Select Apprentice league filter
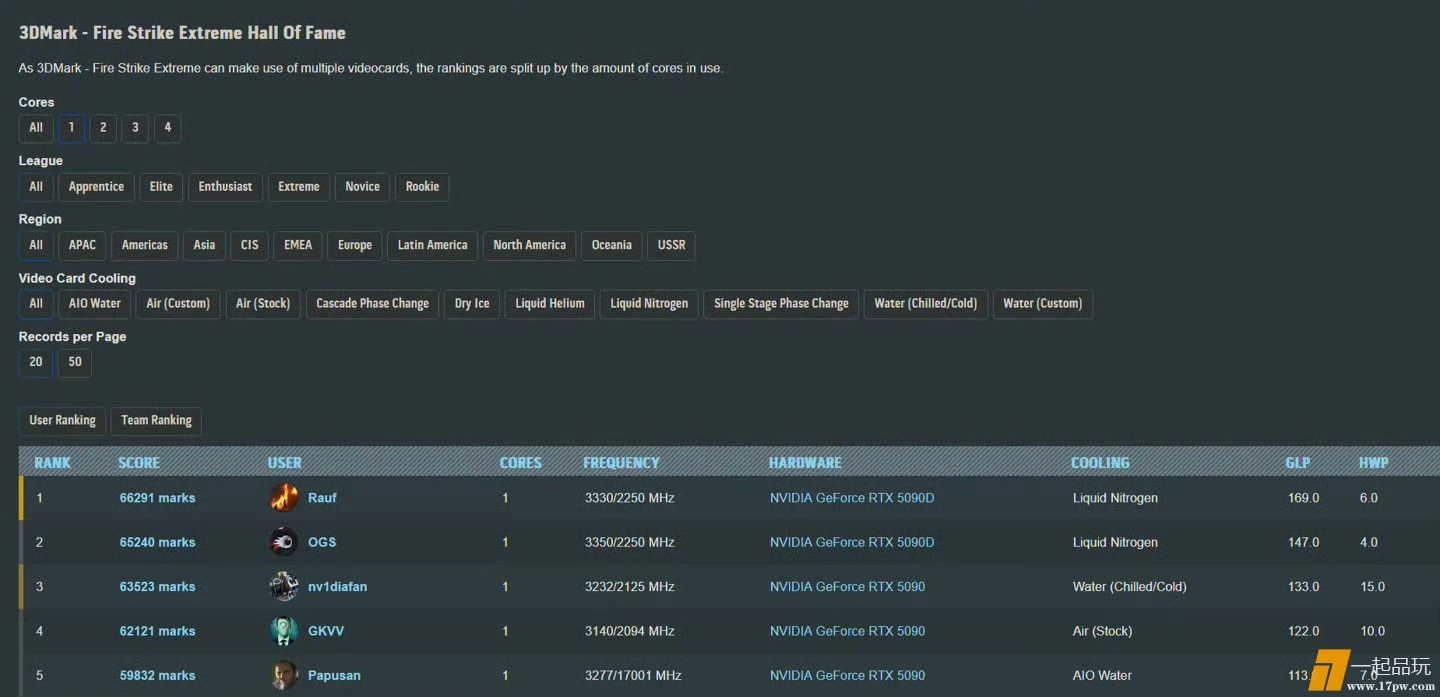1440x697 pixels. (96, 187)
